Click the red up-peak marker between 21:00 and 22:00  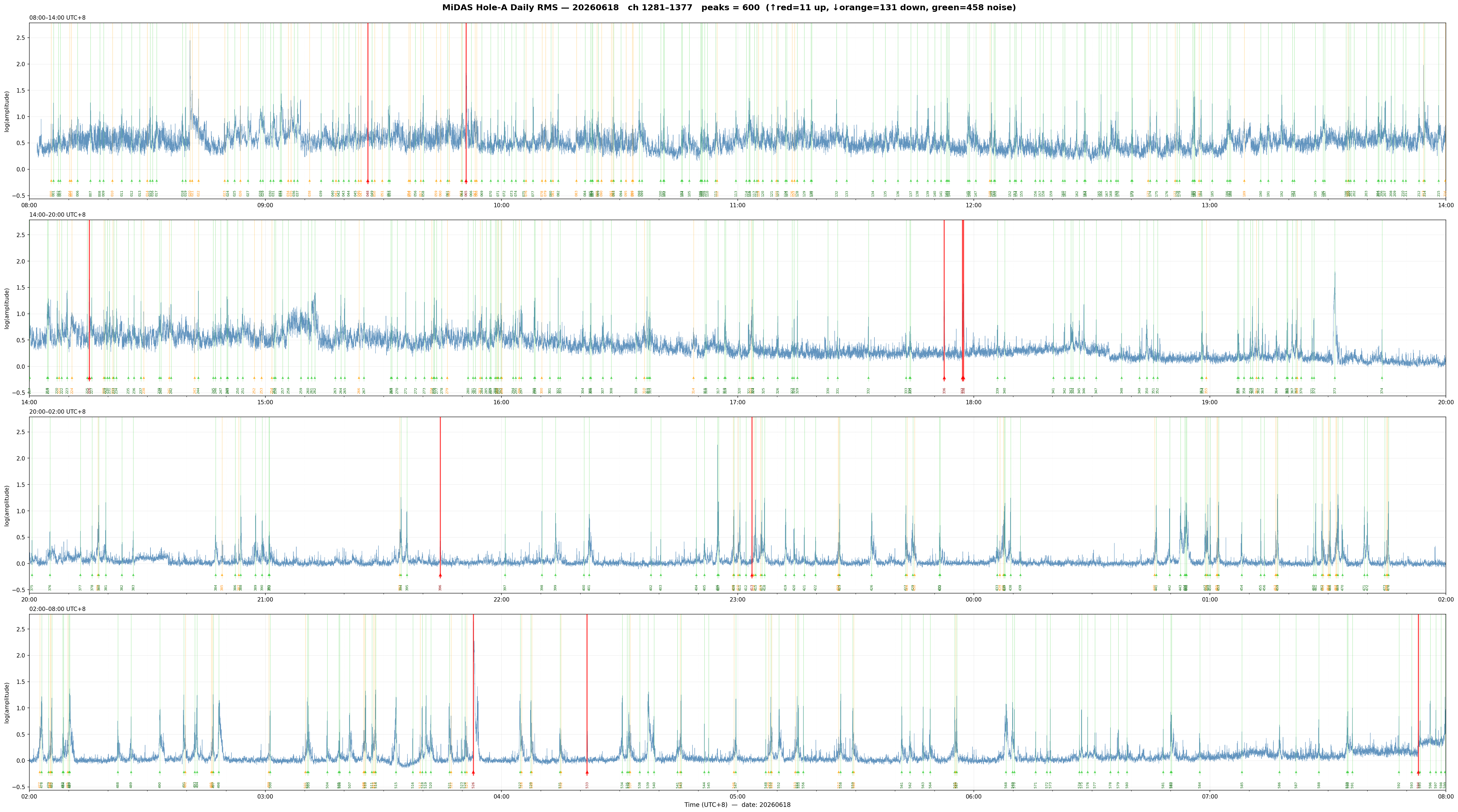(440, 575)
